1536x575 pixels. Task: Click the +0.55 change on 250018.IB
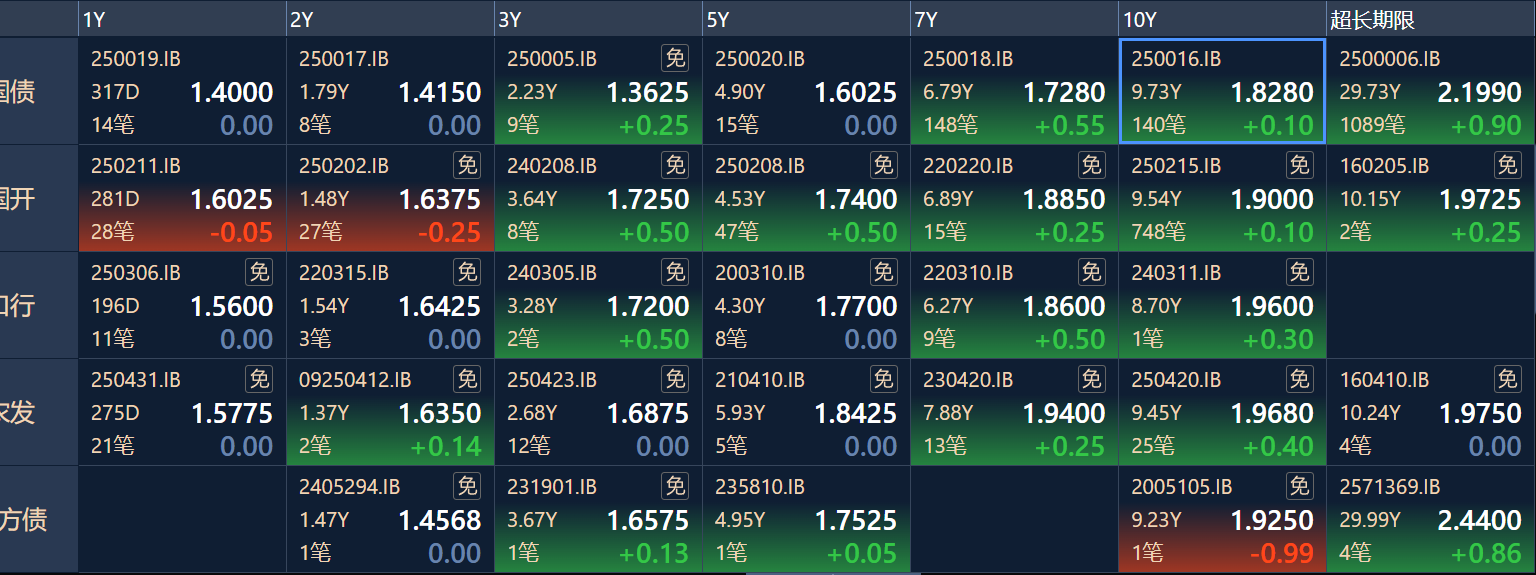point(1069,125)
